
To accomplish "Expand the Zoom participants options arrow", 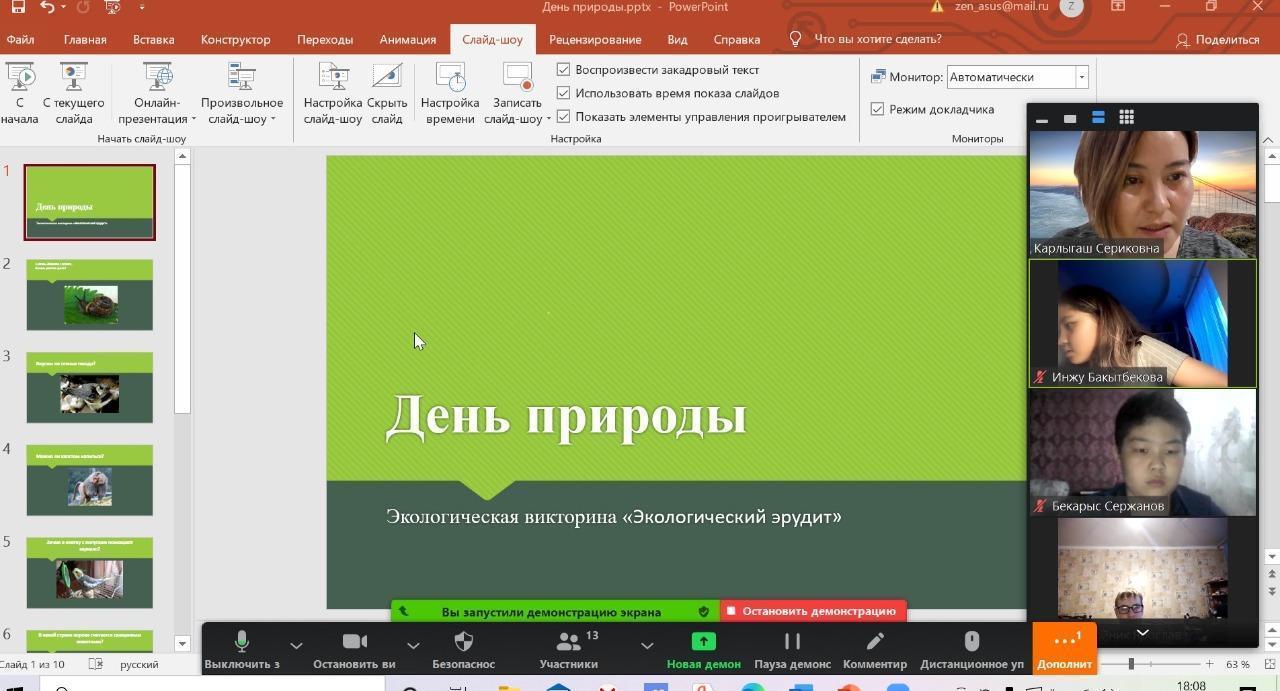I will [x=647, y=646].
